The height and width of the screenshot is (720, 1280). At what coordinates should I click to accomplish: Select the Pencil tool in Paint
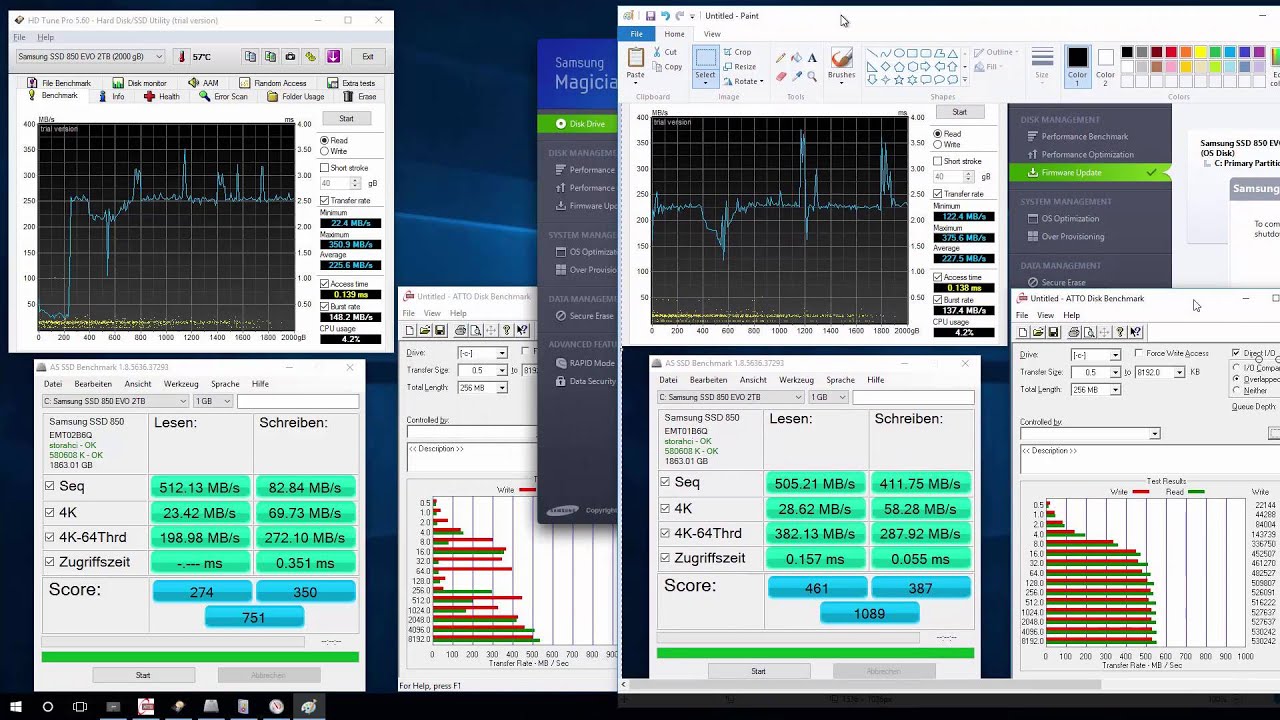(781, 58)
